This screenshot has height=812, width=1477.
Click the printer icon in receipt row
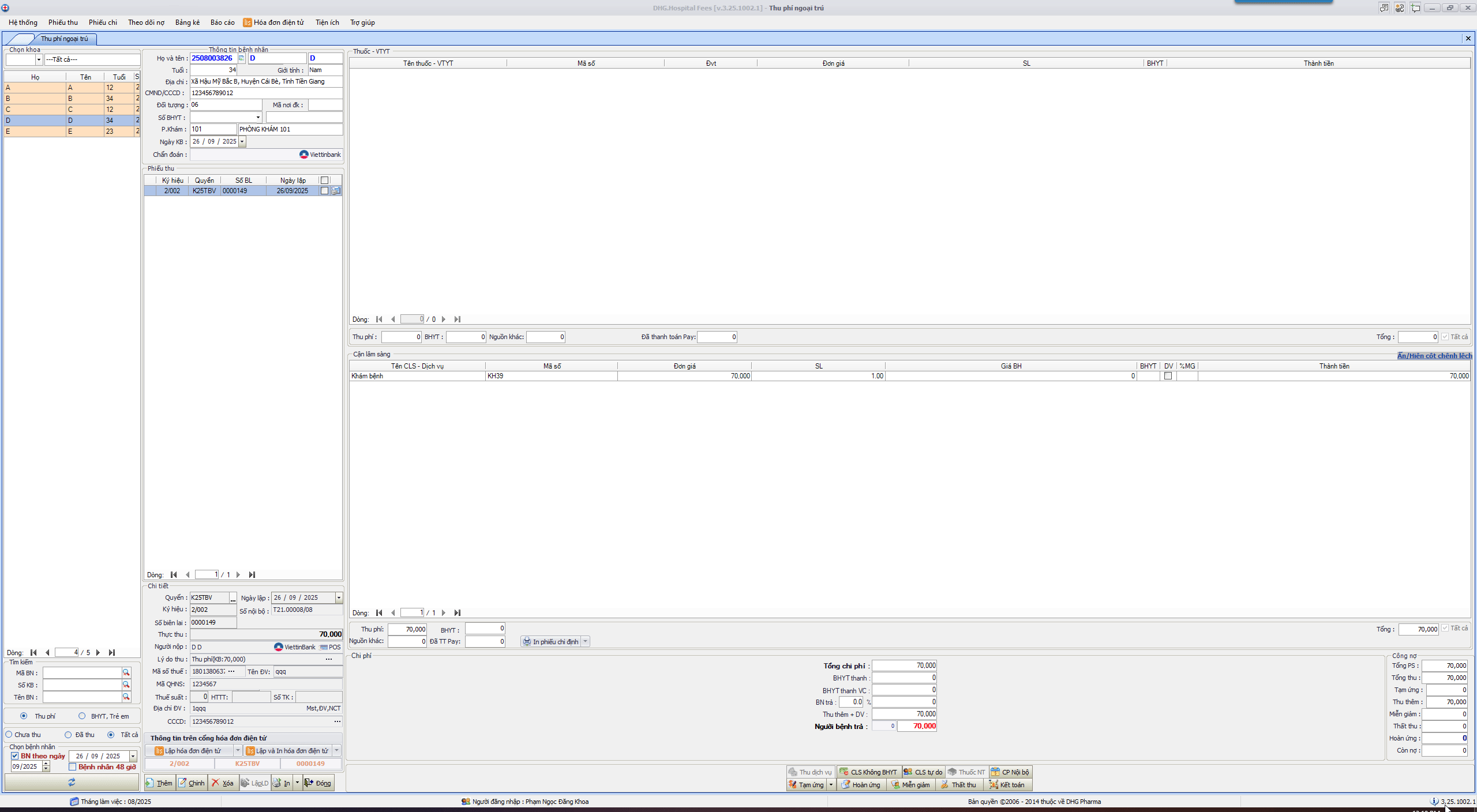pyautogui.click(x=336, y=191)
